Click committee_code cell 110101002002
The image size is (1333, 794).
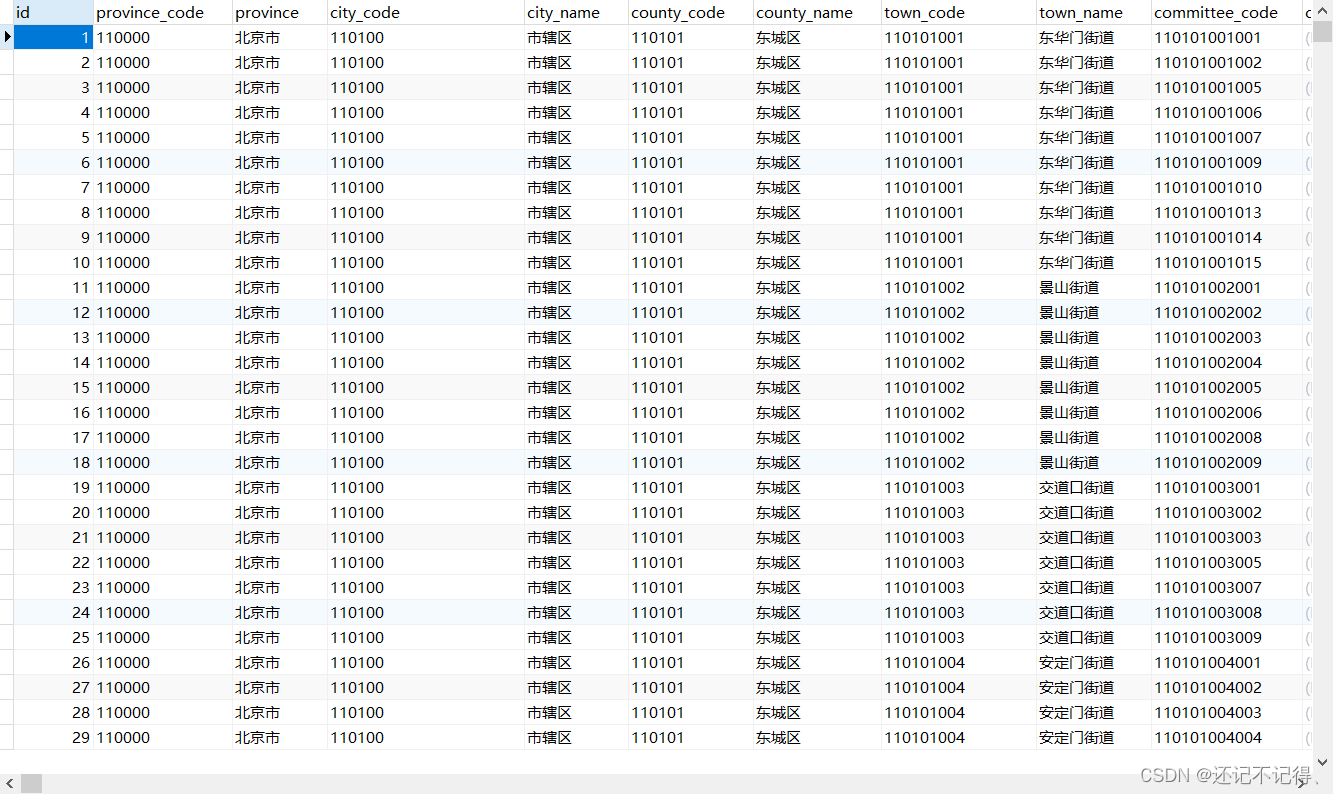1227,312
